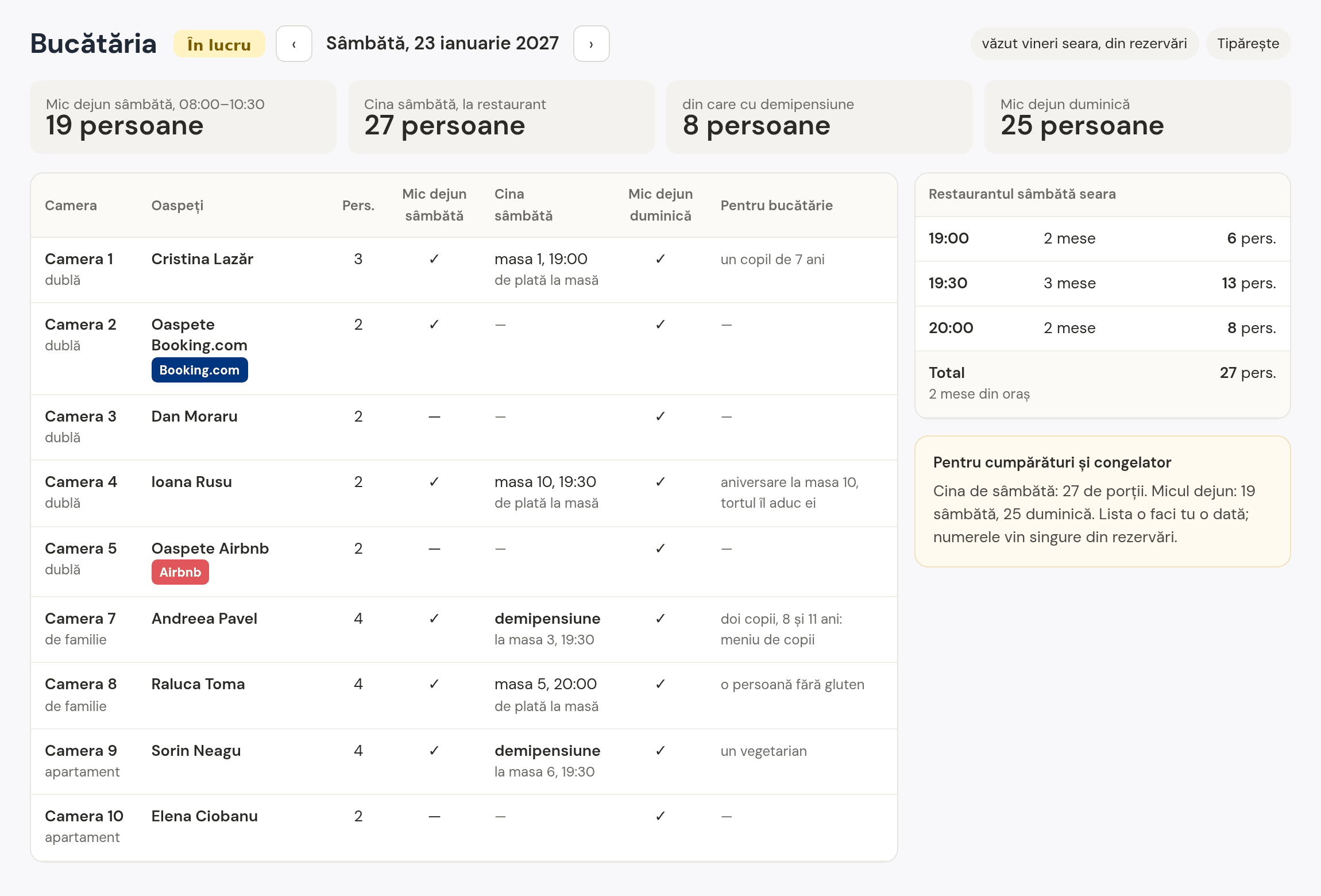1321x896 pixels.
Task: Click '2 mese din oraș' under Total
Action: pos(979,394)
